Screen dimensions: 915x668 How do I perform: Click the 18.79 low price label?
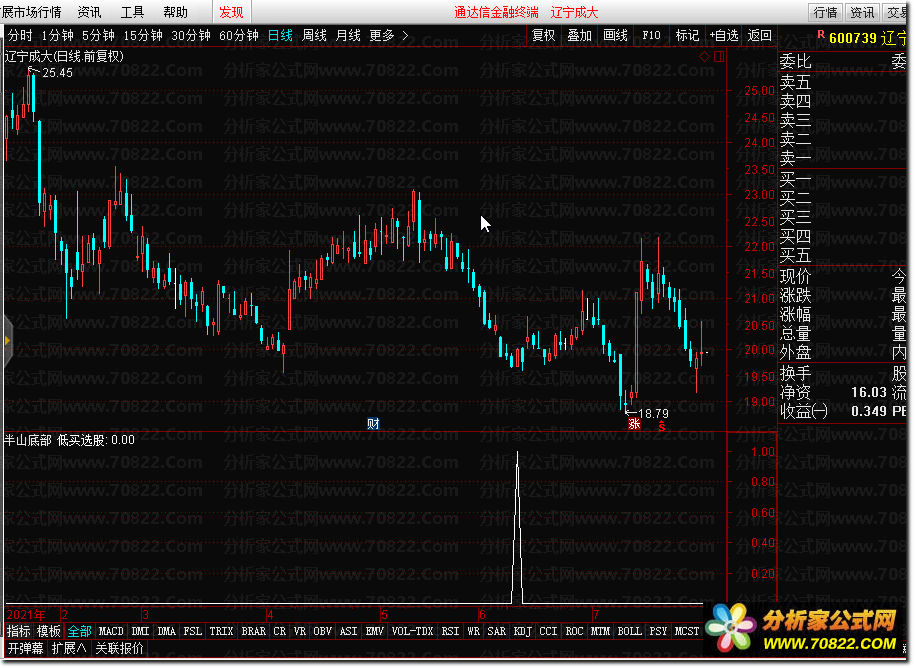pos(653,414)
